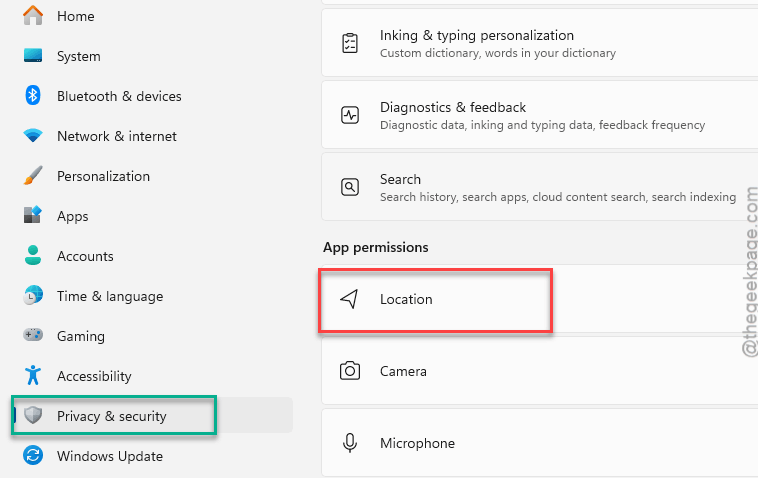Open Camera app permission
Screen dimensions: 758x478
coord(539,371)
